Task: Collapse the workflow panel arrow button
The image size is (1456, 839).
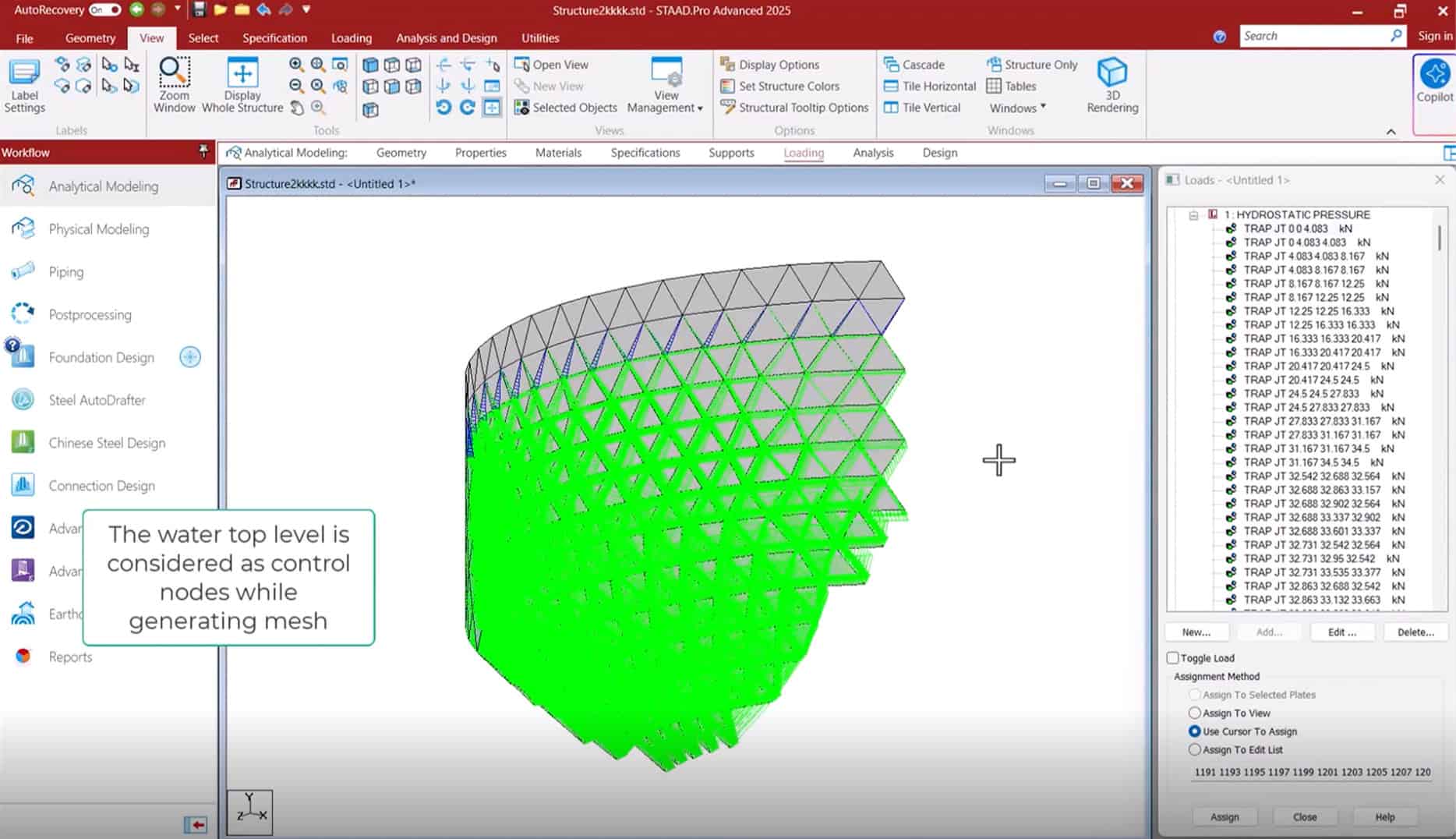Action: tap(196, 824)
